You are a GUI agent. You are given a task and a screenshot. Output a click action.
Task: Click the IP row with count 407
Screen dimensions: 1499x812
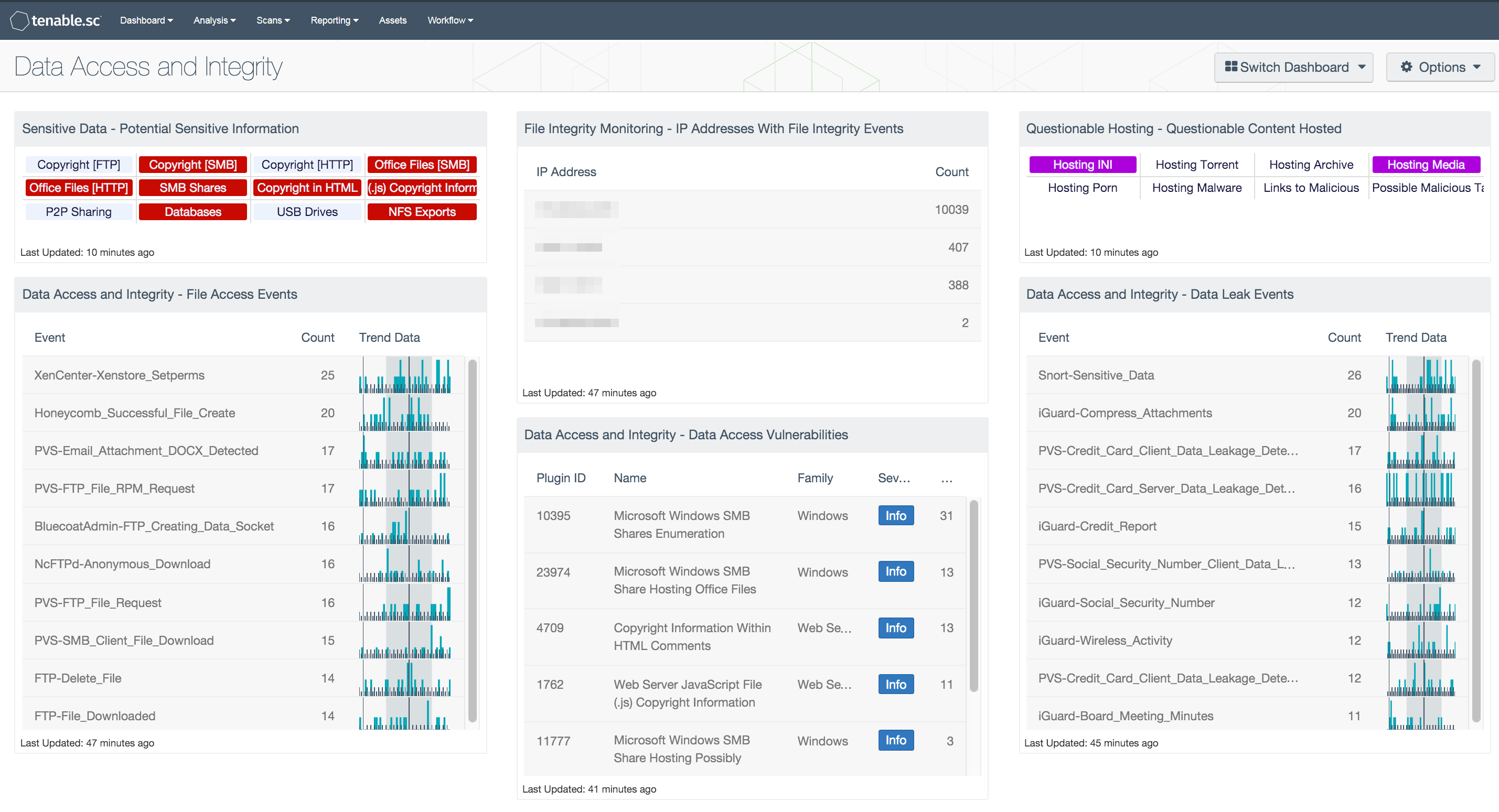click(x=752, y=247)
